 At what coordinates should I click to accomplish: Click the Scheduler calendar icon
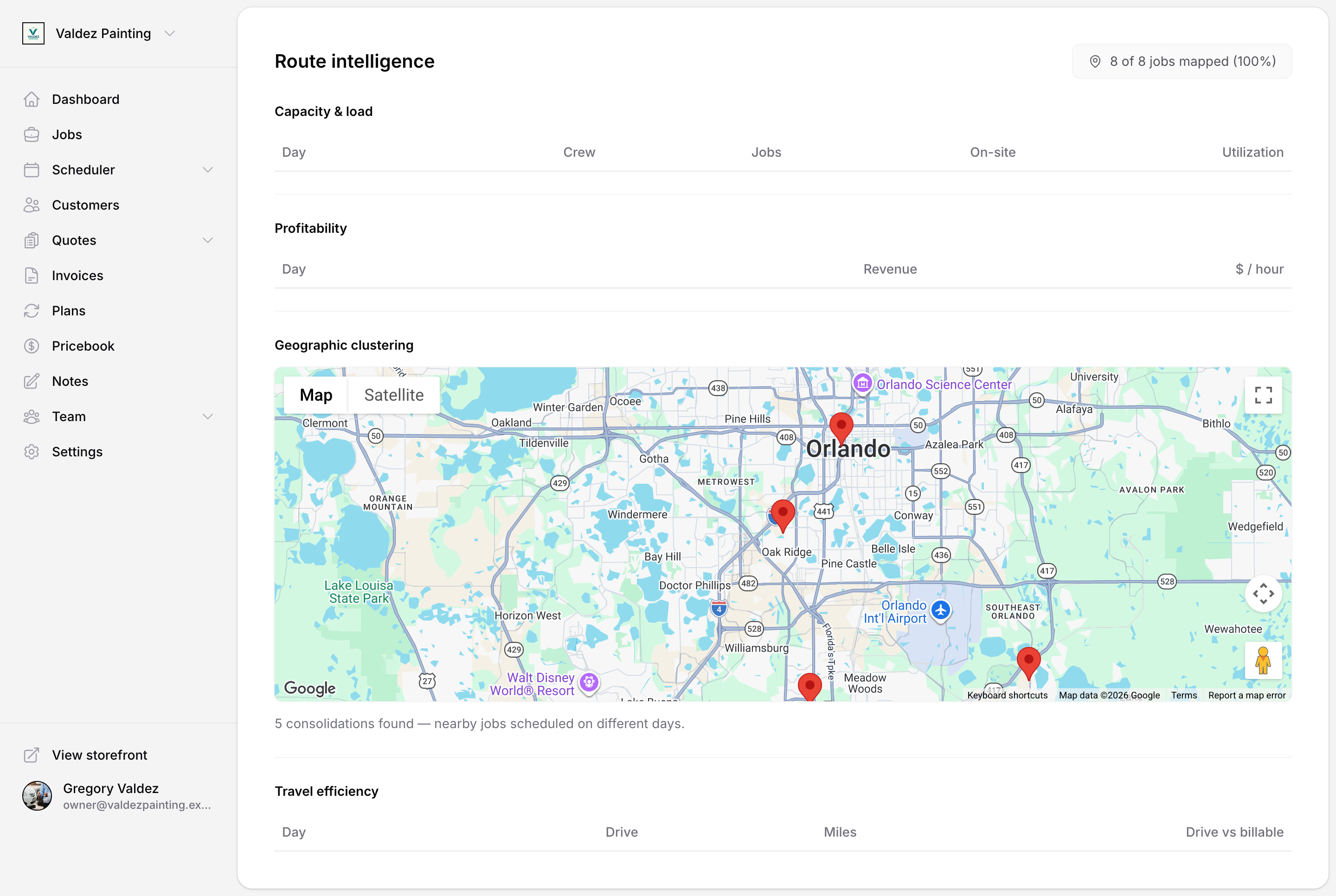click(x=32, y=170)
